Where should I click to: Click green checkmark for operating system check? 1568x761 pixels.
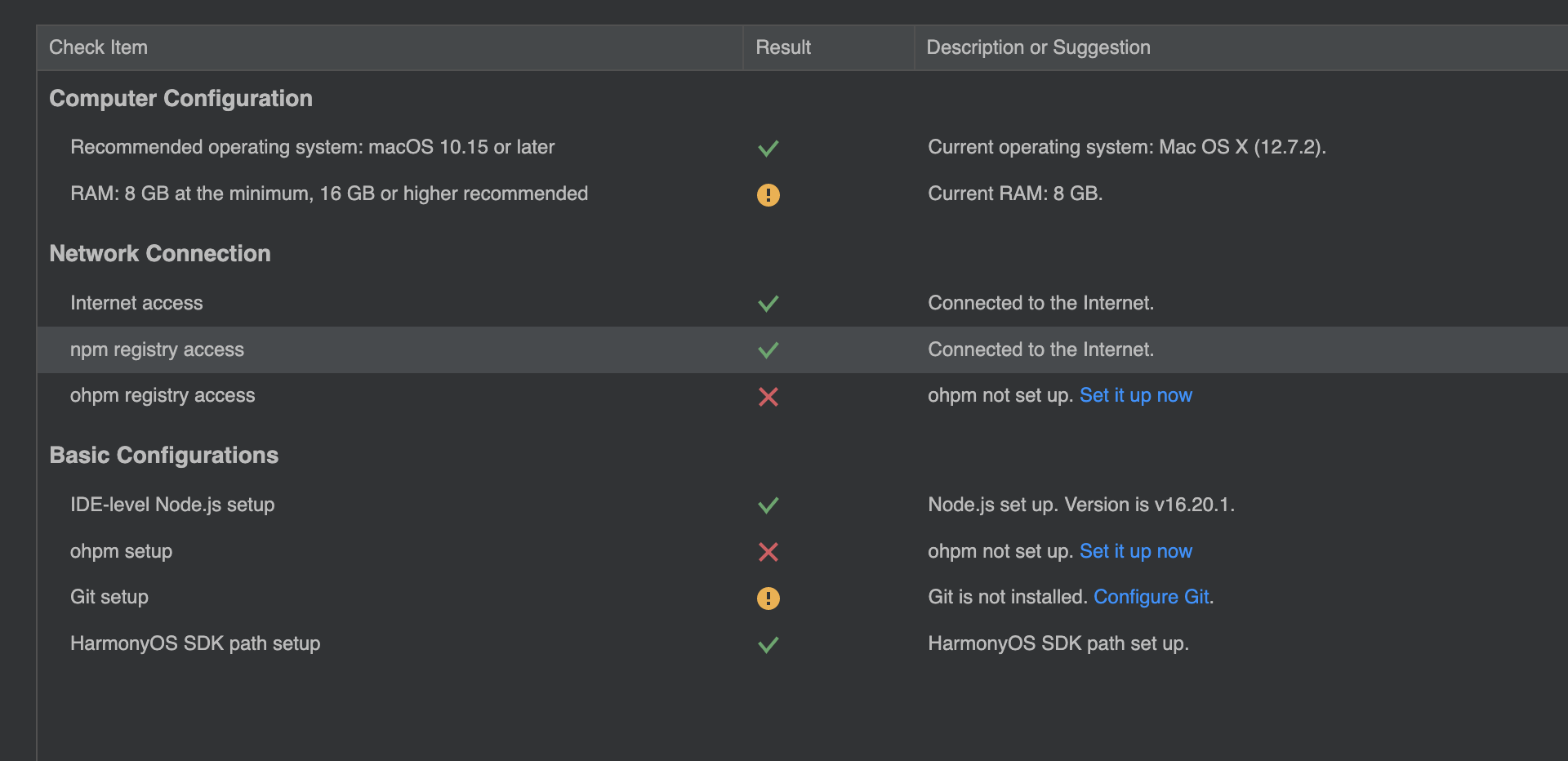click(x=768, y=148)
